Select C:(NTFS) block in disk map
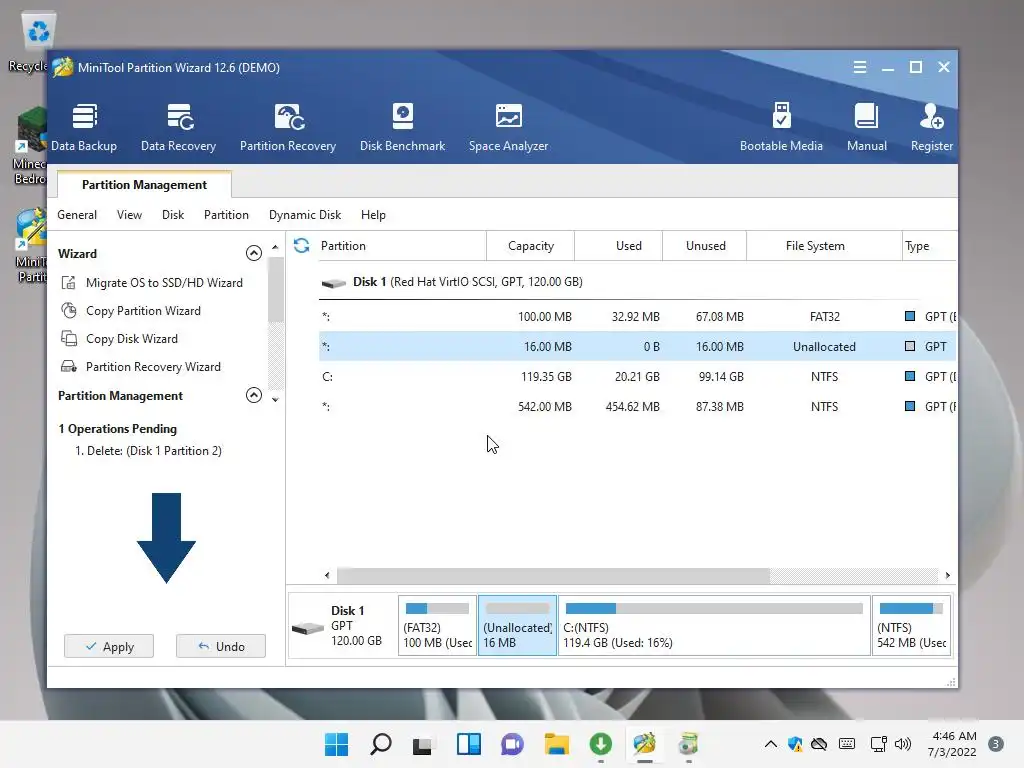The height and width of the screenshot is (768, 1024). pos(714,626)
